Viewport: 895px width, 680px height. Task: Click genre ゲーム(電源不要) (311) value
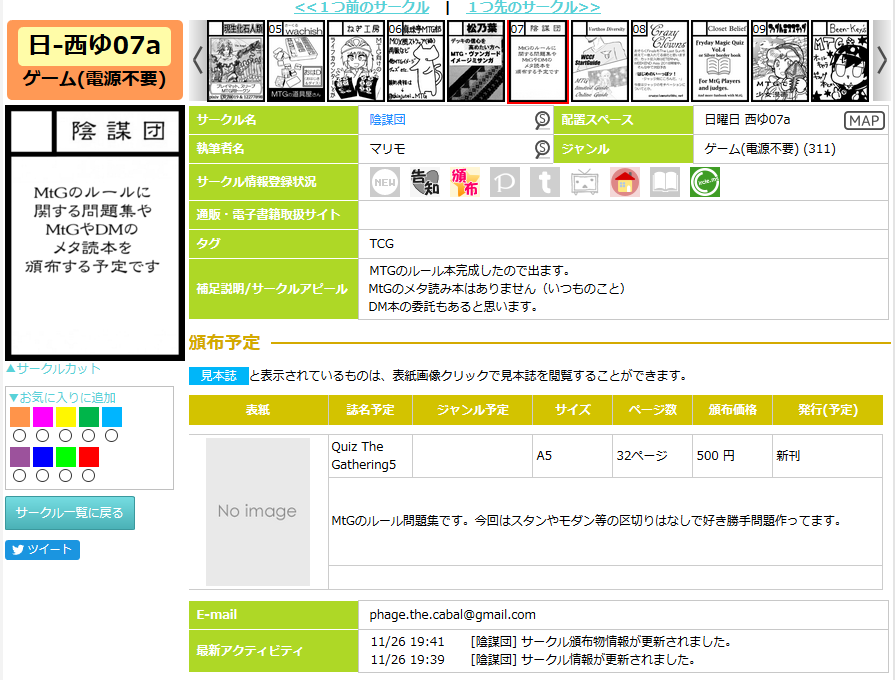(769, 149)
